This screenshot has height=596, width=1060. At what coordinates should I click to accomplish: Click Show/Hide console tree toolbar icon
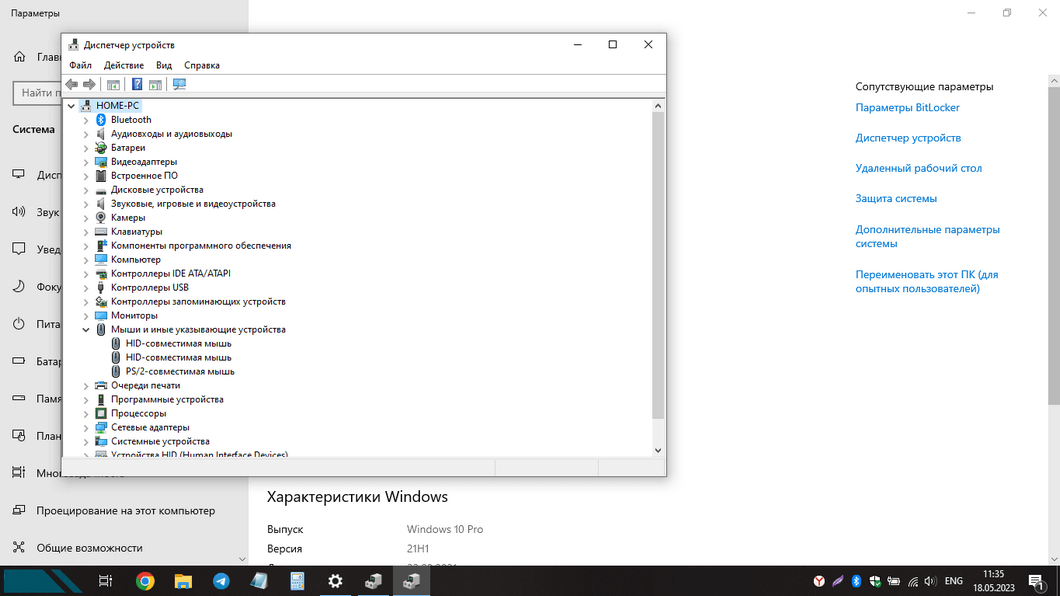113,85
